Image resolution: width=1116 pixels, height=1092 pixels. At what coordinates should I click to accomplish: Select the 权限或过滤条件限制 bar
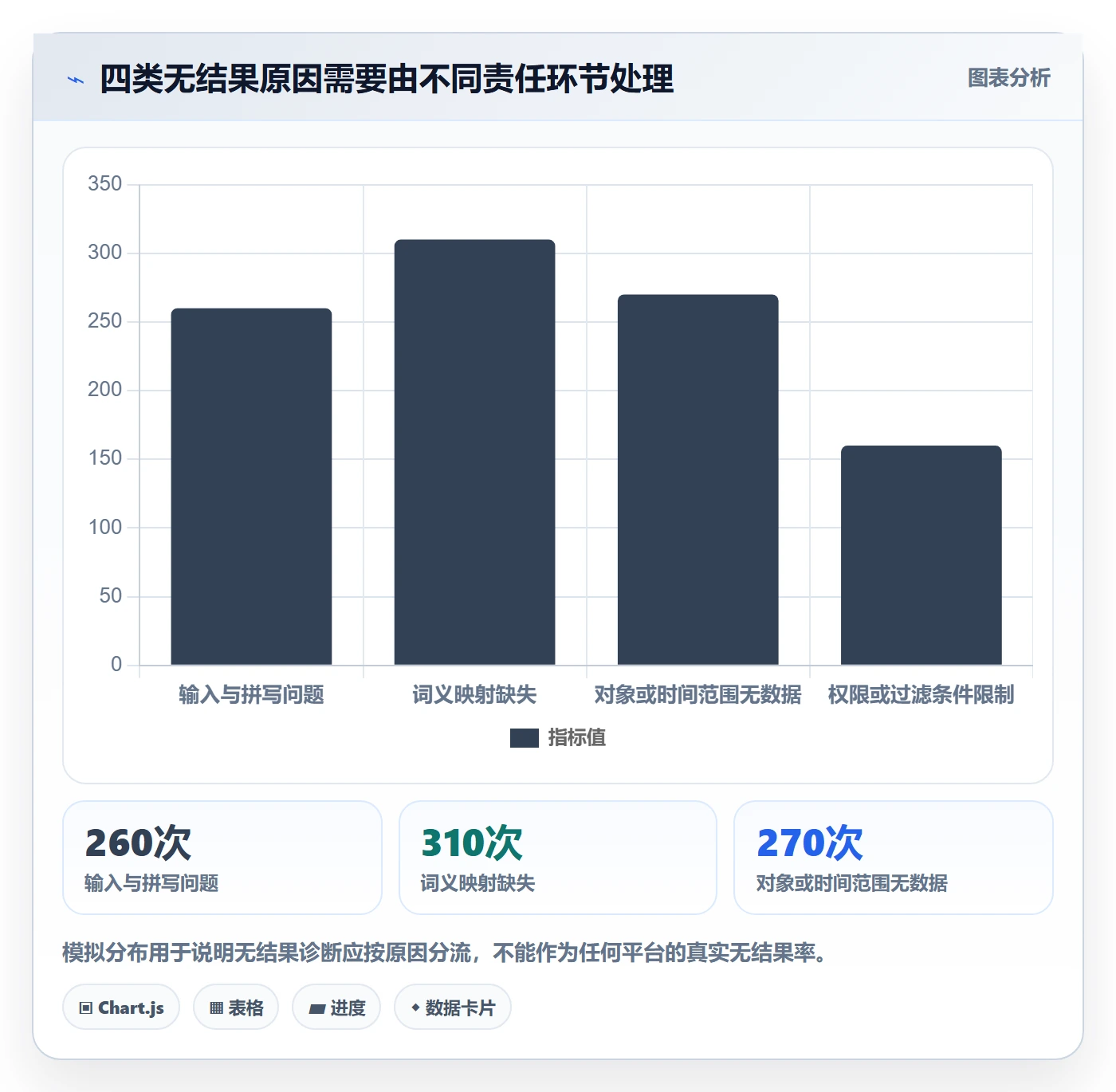[921, 555]
